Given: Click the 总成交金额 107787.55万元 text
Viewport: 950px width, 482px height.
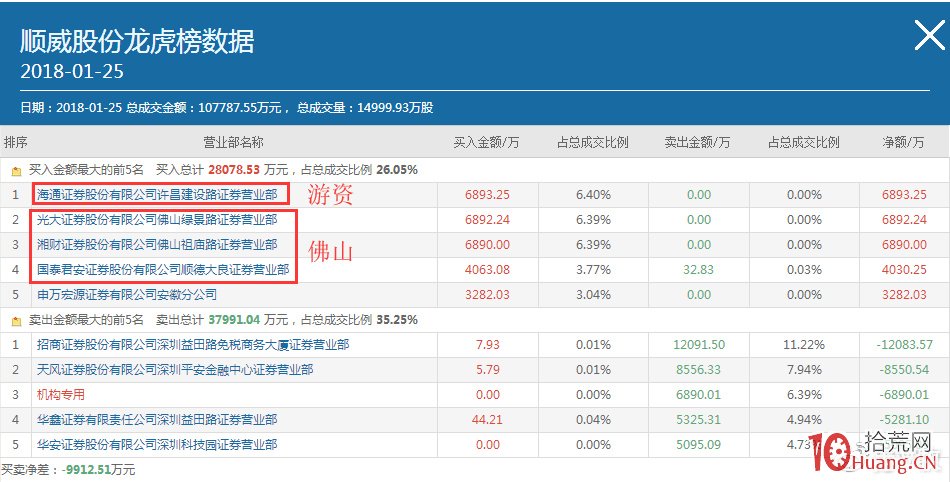Looking at the screenshot, I should 204,108.
